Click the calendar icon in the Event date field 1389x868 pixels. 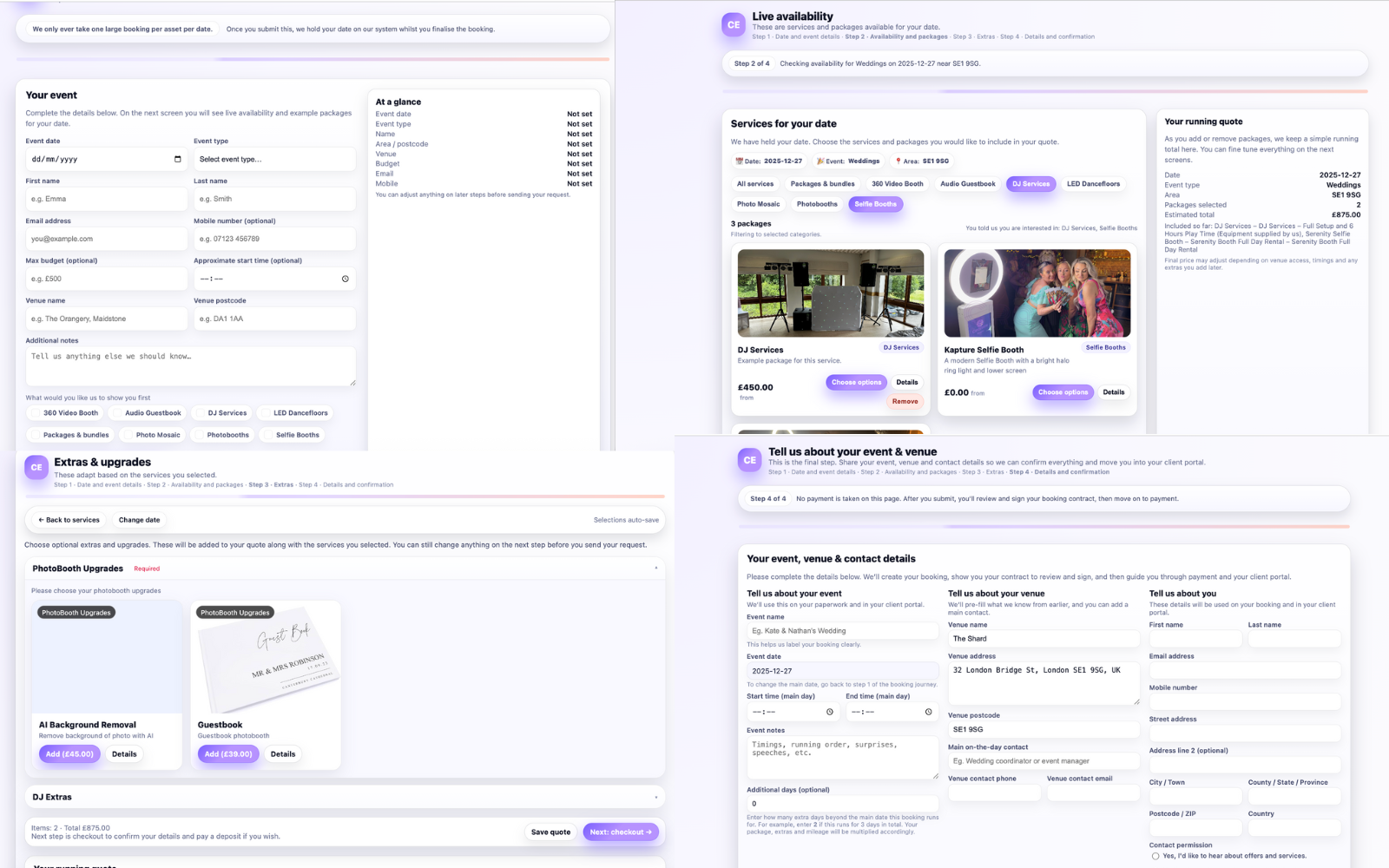(178, 159)
